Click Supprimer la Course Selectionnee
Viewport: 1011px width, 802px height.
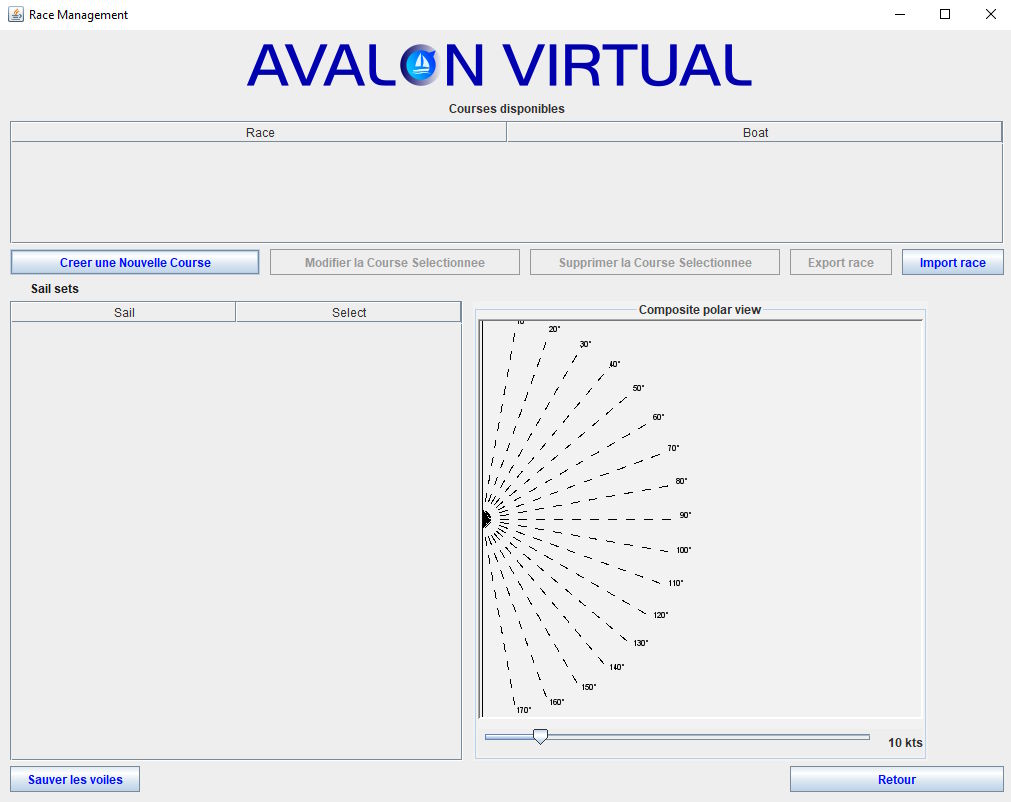click(x=654, y=261)
